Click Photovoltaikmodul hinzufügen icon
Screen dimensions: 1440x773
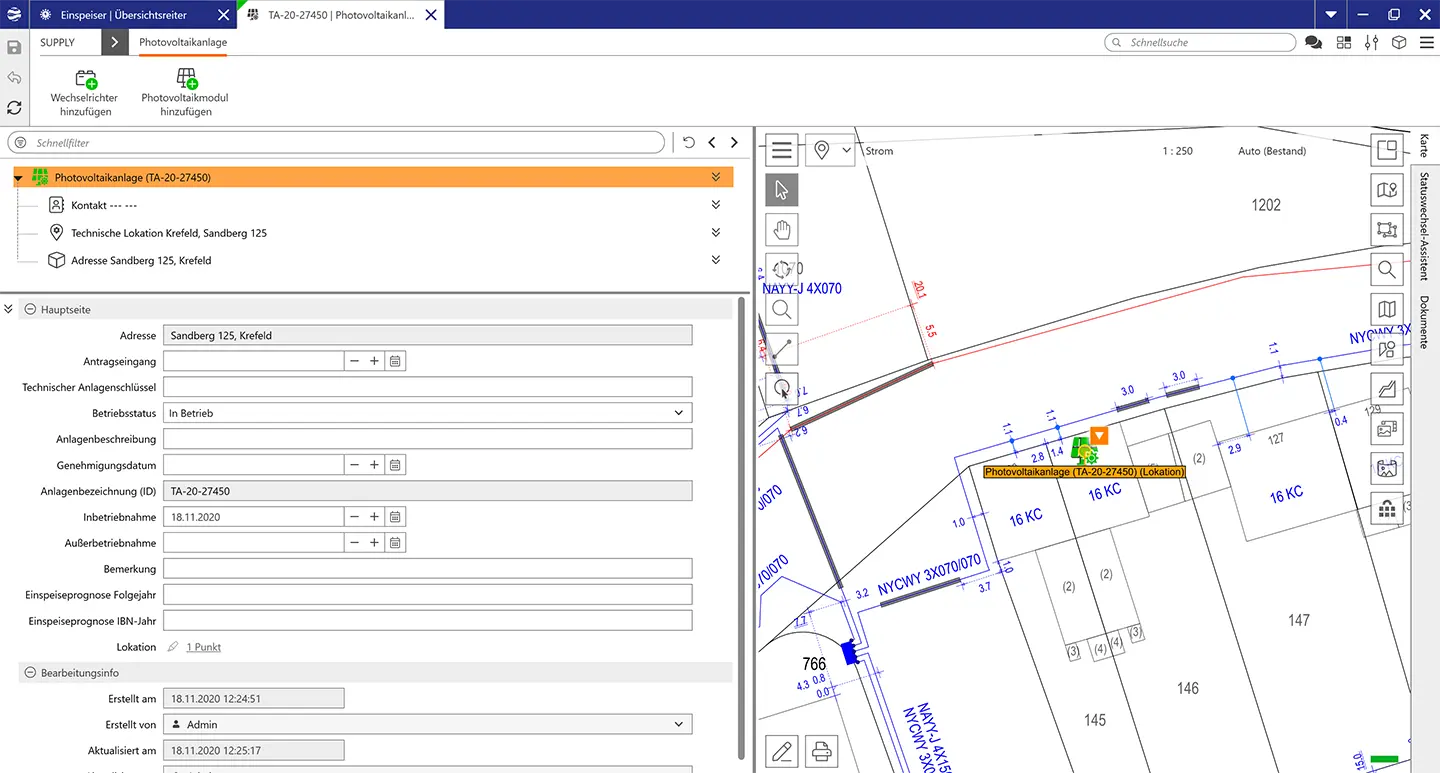pos(185,80)
